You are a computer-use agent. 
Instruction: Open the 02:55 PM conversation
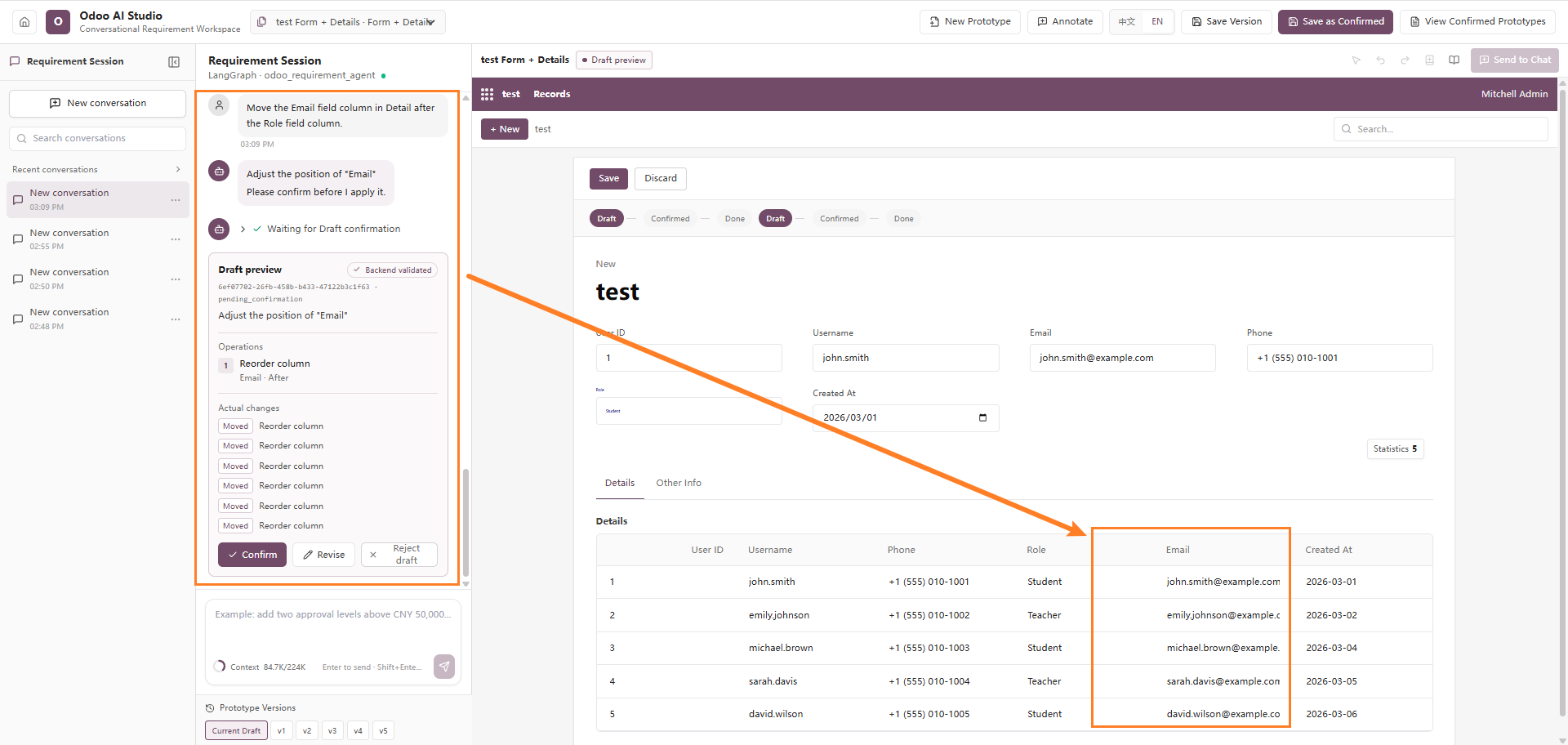click(98, 239)
